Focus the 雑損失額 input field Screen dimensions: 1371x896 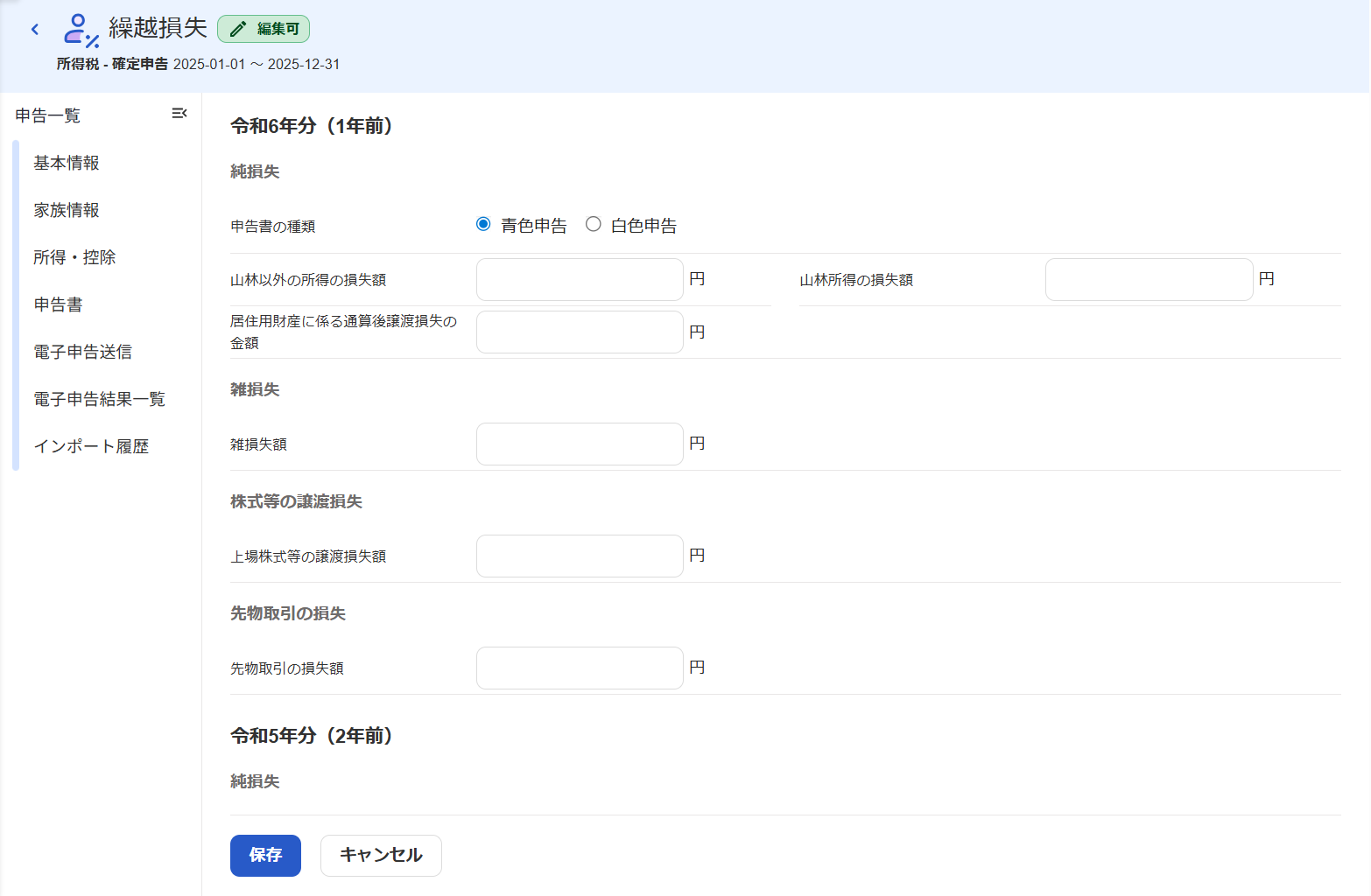(580, 444)
